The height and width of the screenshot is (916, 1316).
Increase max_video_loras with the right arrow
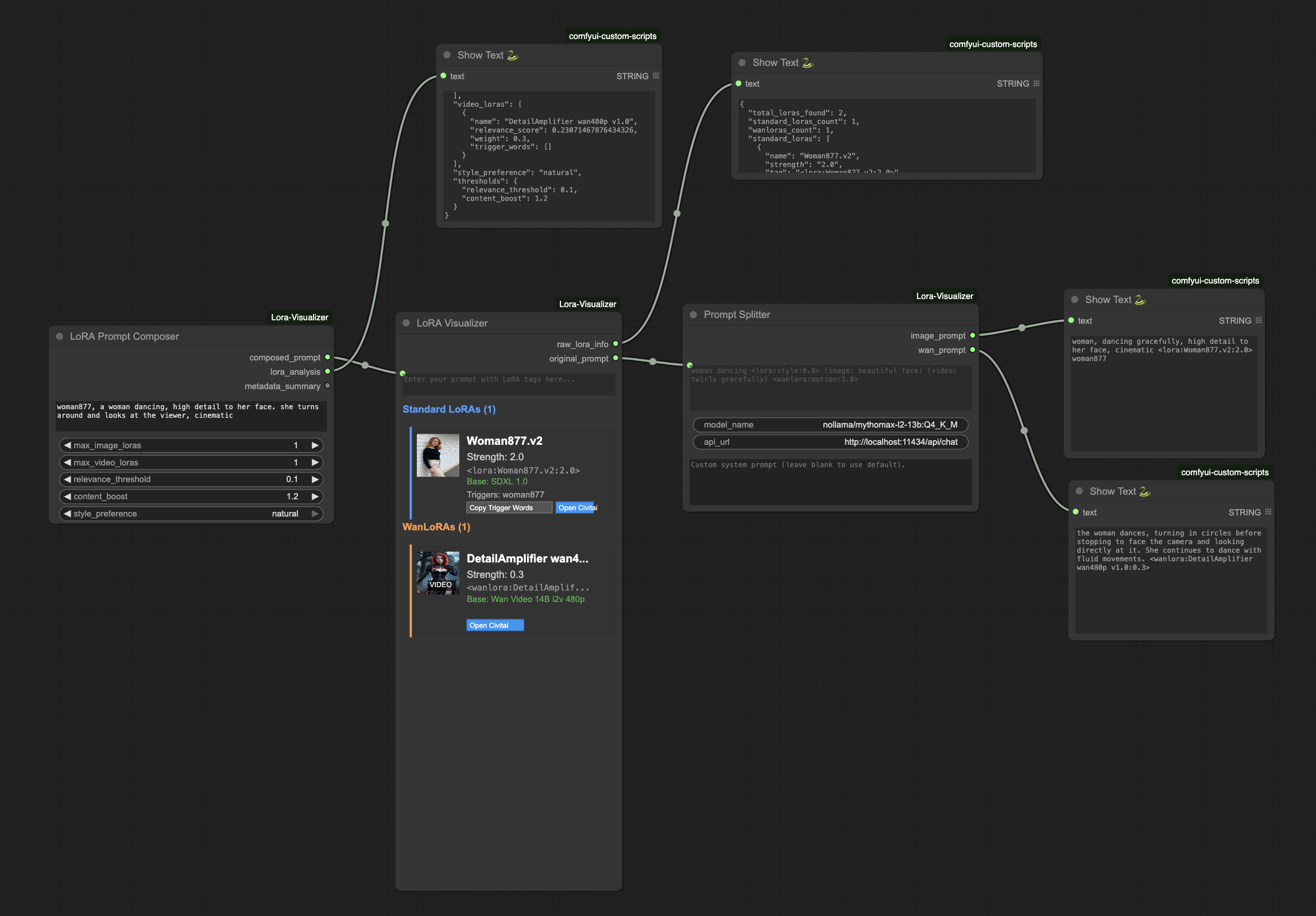pos(315,463)
